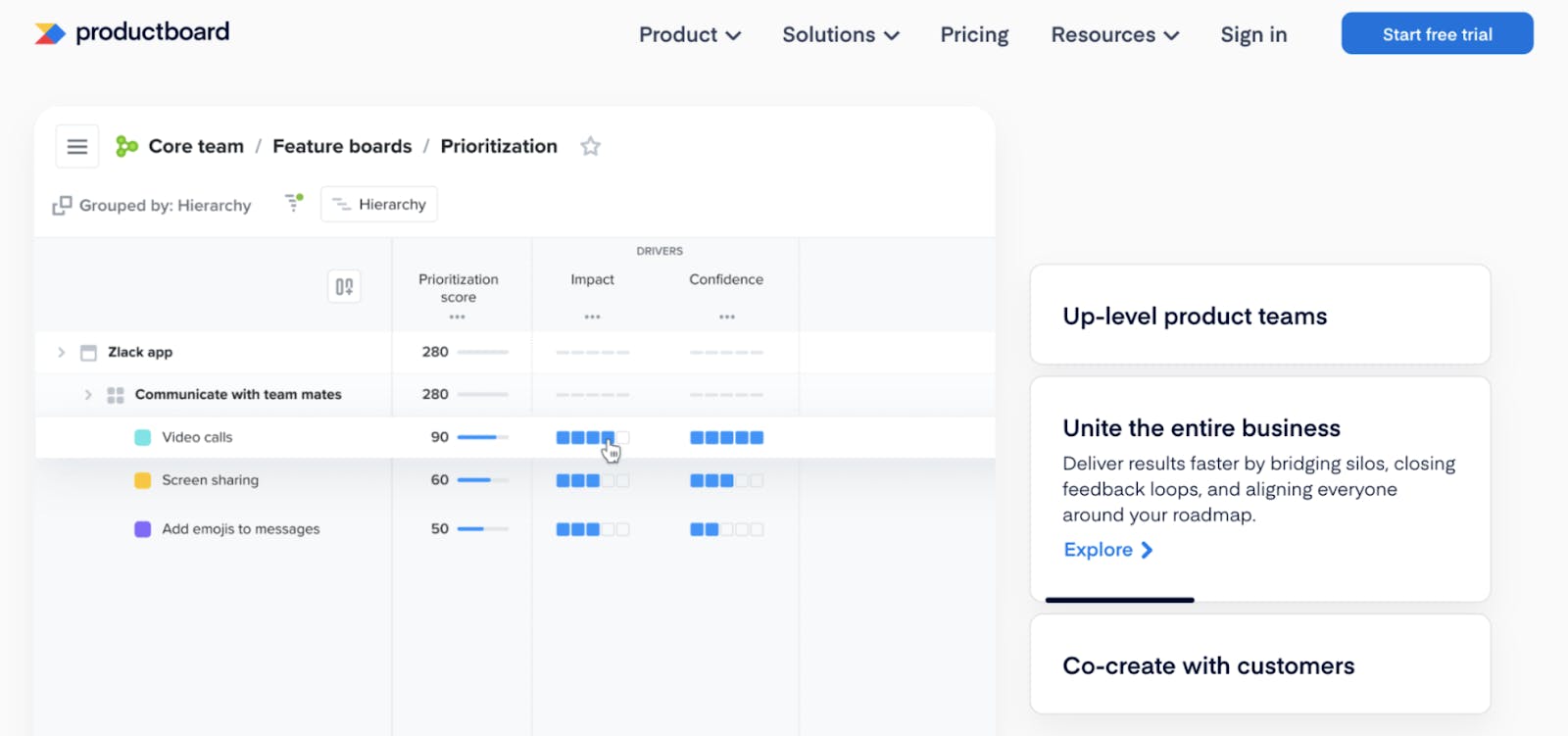Click the Add emojis score bar
The height and width of the screenshot is (736, 1568).
(x=483, y=529)
